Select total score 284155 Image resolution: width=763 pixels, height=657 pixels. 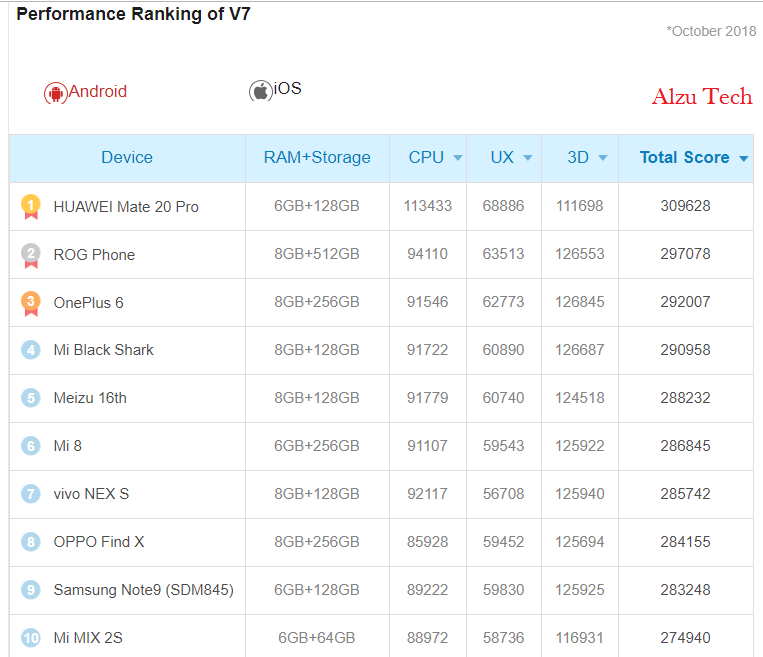click(685, 542)
